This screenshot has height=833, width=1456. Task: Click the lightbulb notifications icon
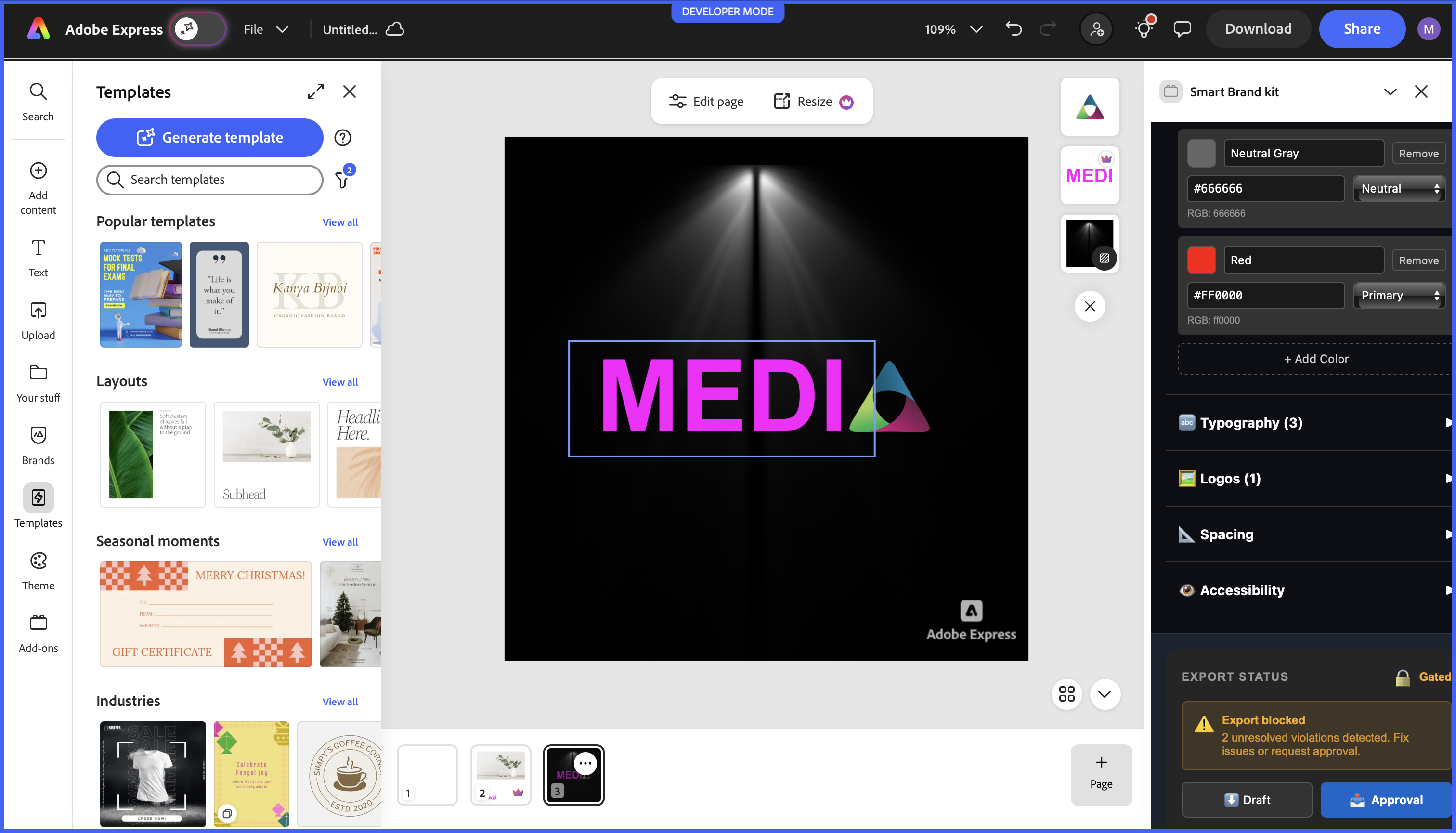pyautogui.click(x=1144, y=29)
